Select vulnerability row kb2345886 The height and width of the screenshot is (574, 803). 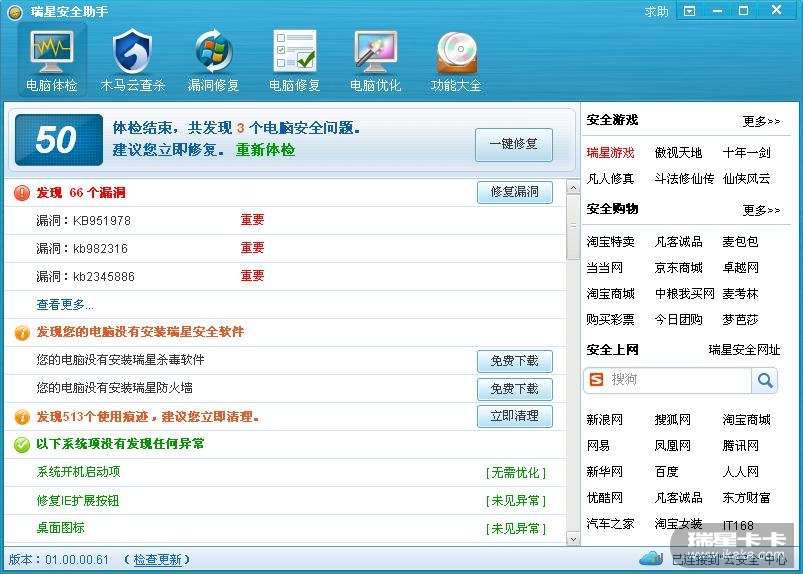285,277
